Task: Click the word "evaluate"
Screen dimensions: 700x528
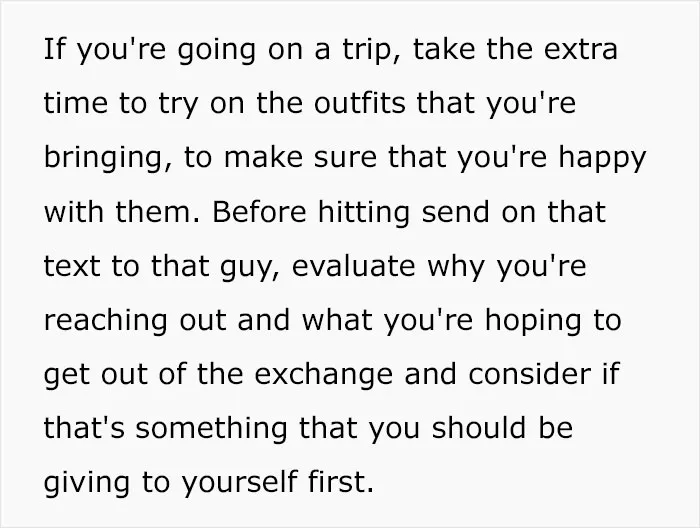Action: tap(354, 266)
